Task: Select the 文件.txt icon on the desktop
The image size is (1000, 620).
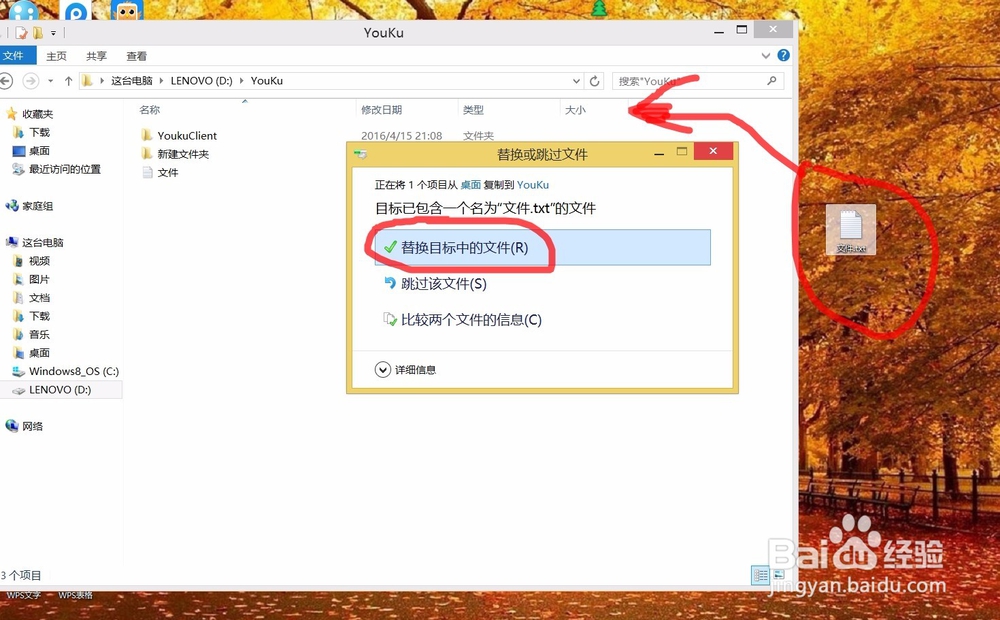Action: click(x=851, y=230)
